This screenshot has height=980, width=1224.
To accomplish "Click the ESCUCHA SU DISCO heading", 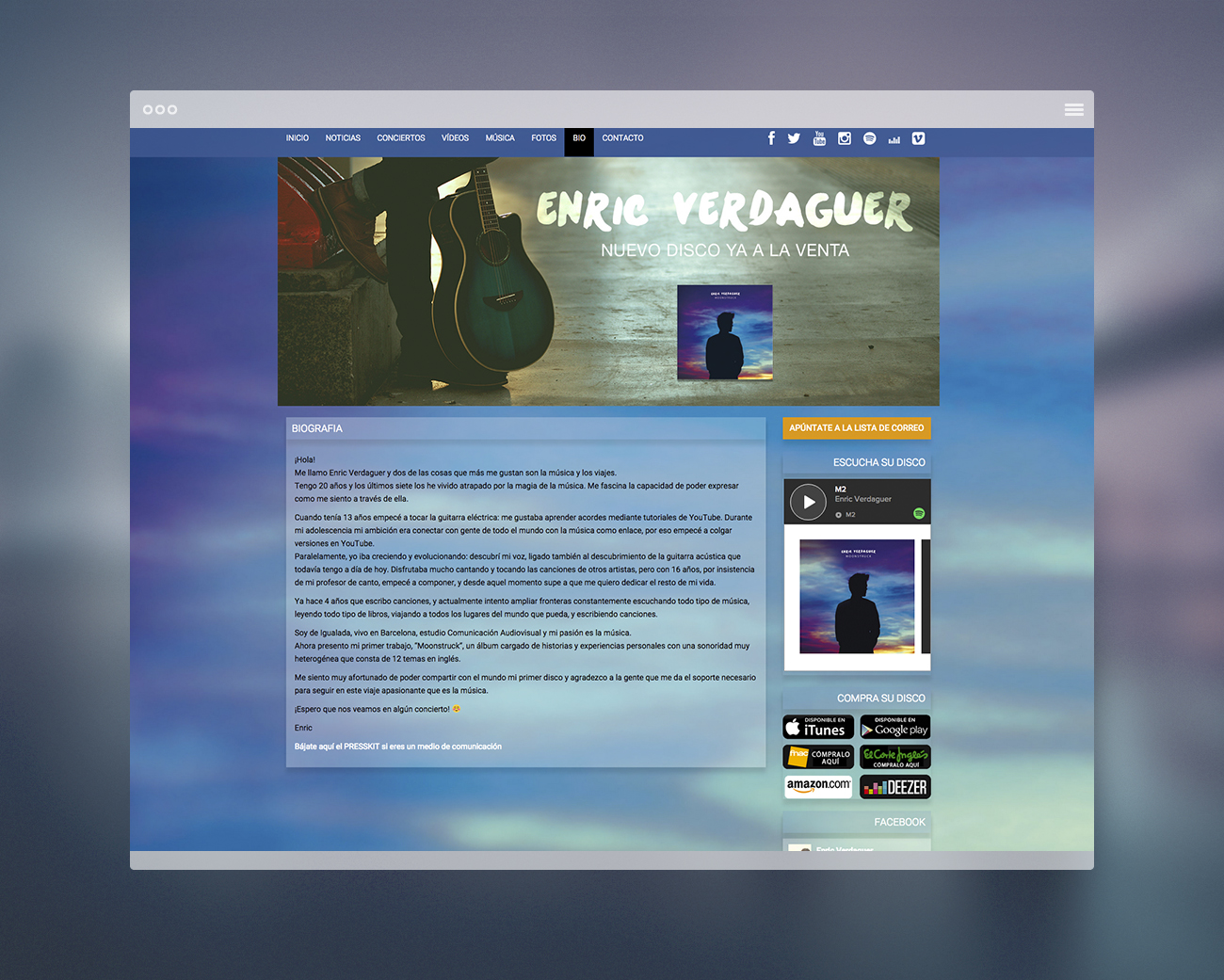I will click(x=879, y=462).
